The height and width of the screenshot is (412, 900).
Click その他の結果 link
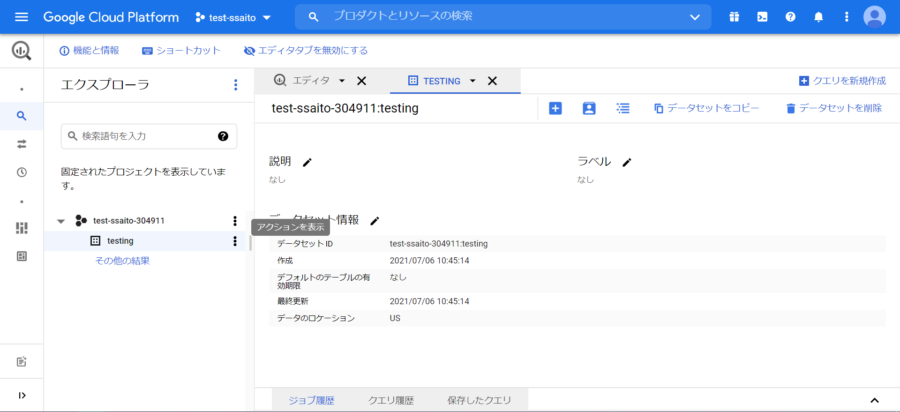(x=122, y=261)
